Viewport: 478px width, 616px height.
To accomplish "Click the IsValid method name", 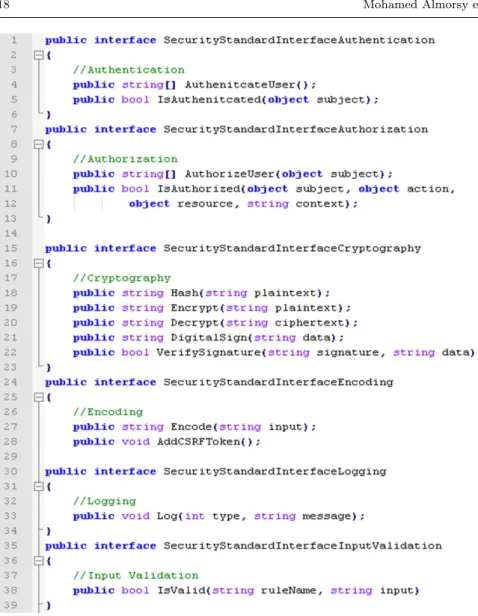I will pyautogui.click(x=181, y=590).
